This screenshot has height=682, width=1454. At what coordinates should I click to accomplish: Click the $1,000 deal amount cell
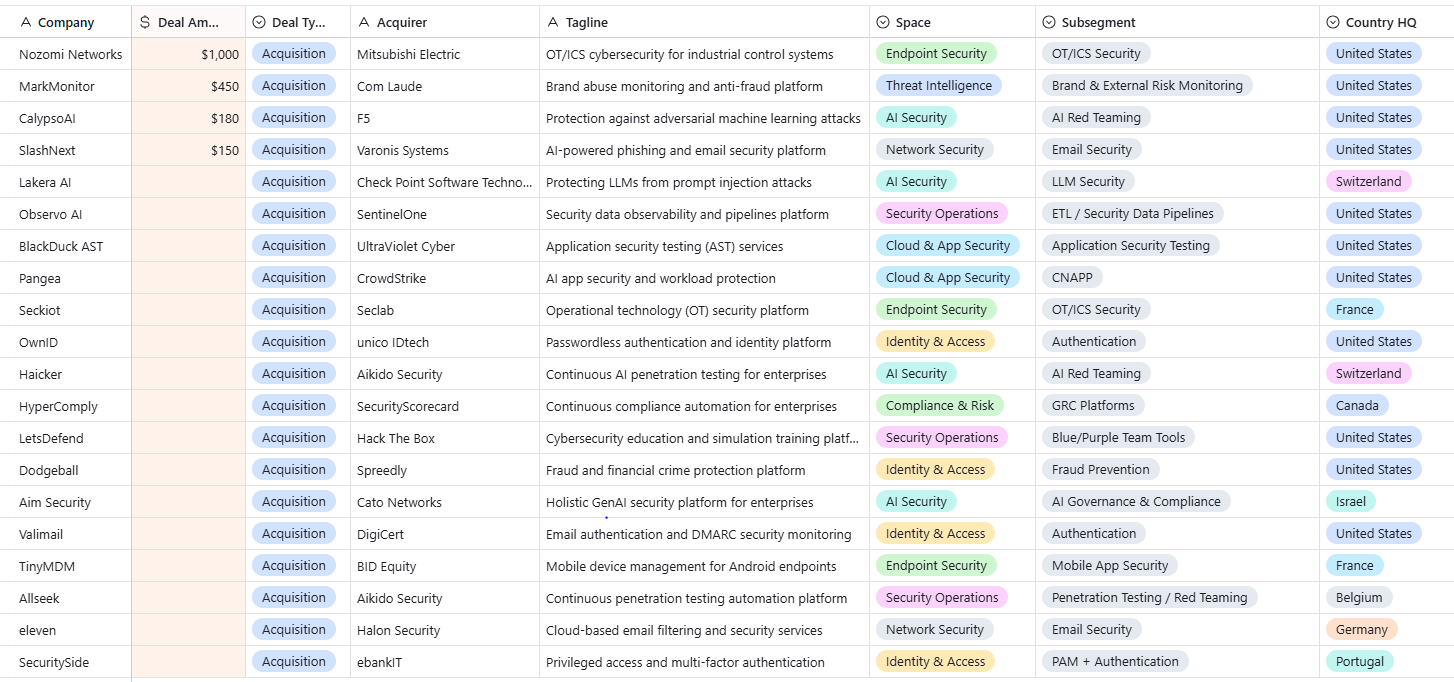point(189,54)
